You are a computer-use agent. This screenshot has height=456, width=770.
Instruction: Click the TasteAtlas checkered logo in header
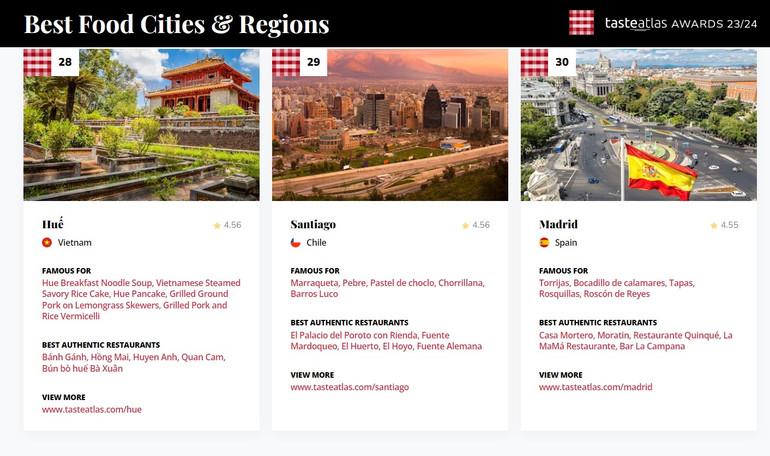pos(581,22)
